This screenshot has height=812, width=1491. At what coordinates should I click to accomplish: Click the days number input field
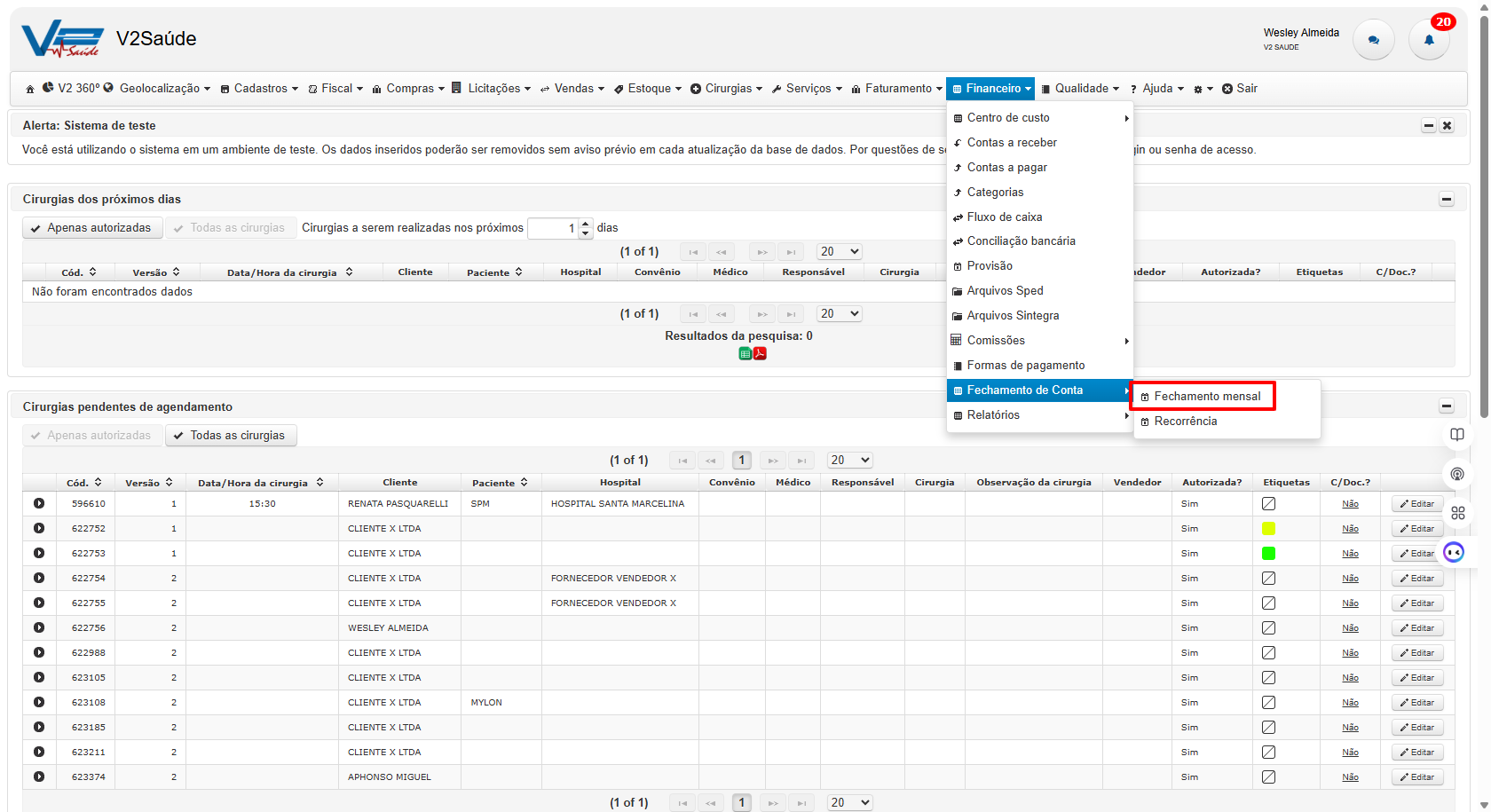(x=554, y=228)
